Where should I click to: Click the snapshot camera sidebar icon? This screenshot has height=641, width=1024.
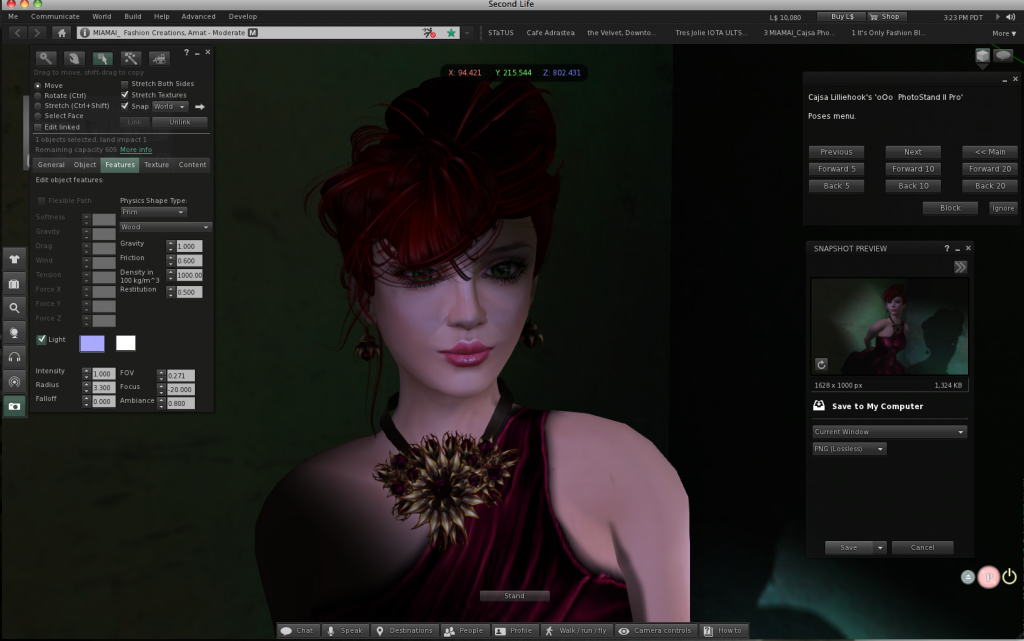click(x=14, y=406)
